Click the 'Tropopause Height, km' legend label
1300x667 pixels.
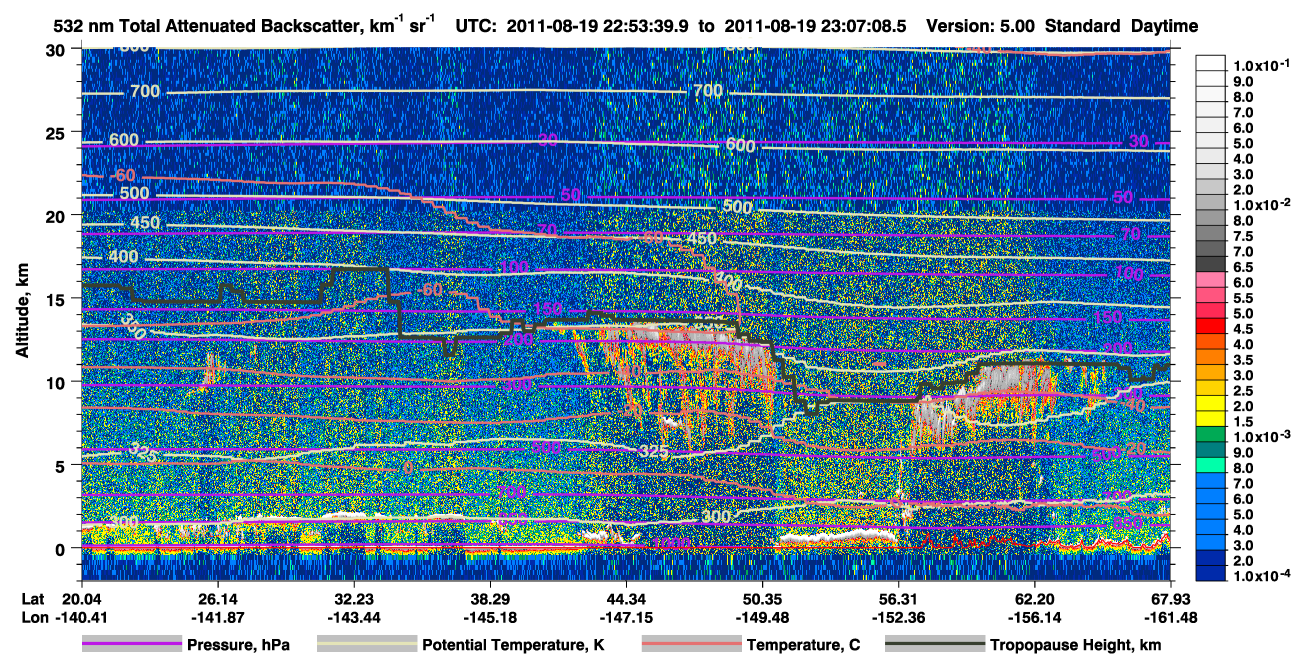(1076, 645)
